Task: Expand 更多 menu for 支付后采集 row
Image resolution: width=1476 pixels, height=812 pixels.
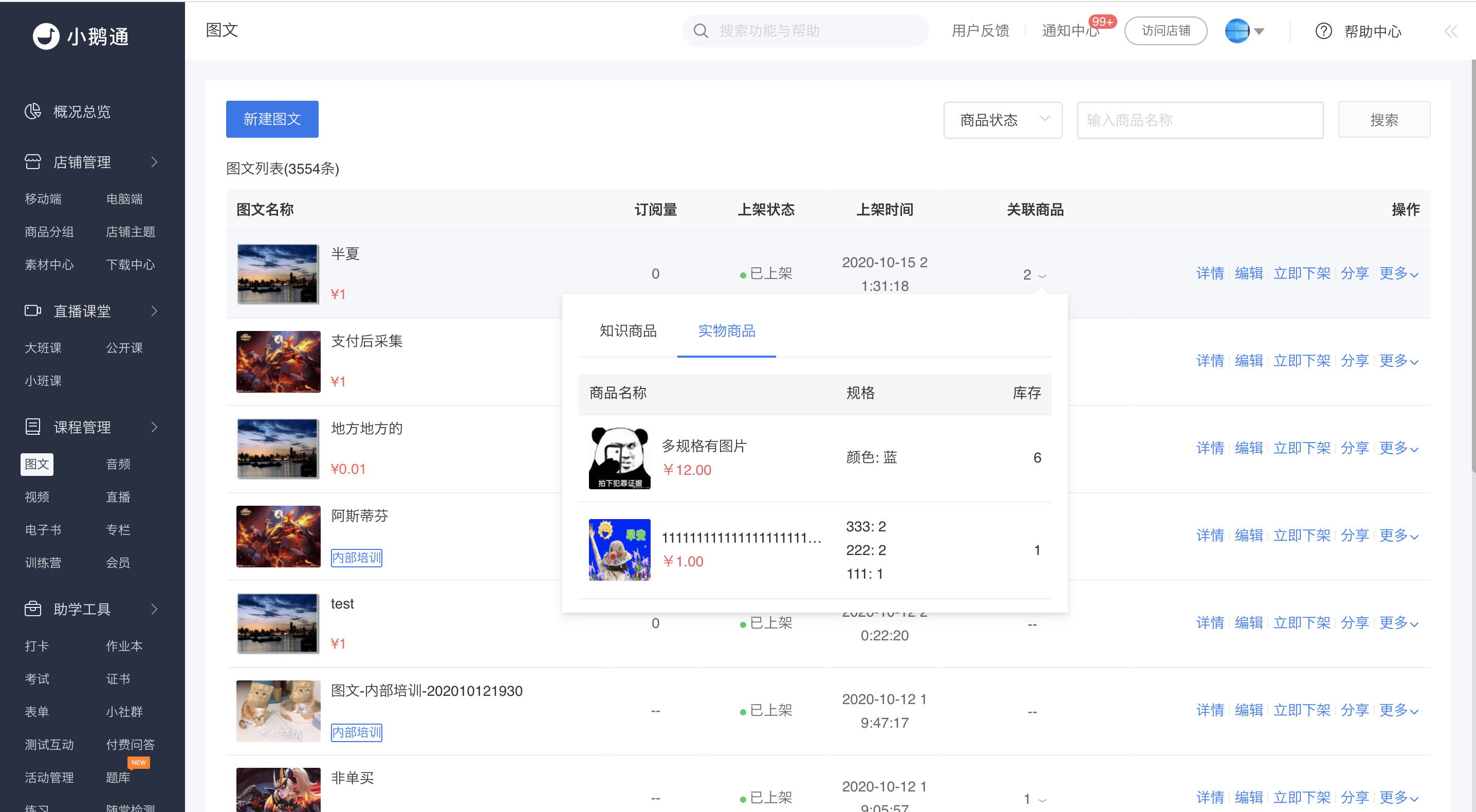Action: (x=1398, y=360)
